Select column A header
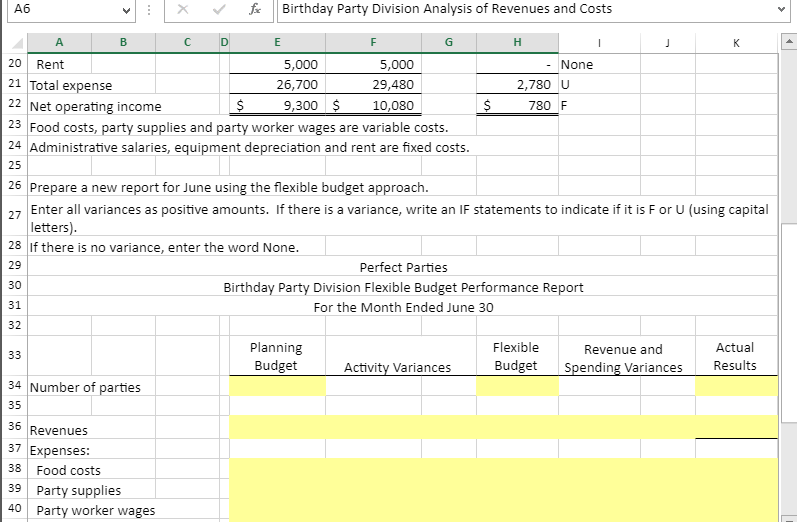Viewport: 797px width, 522px height. coord(59,43)
